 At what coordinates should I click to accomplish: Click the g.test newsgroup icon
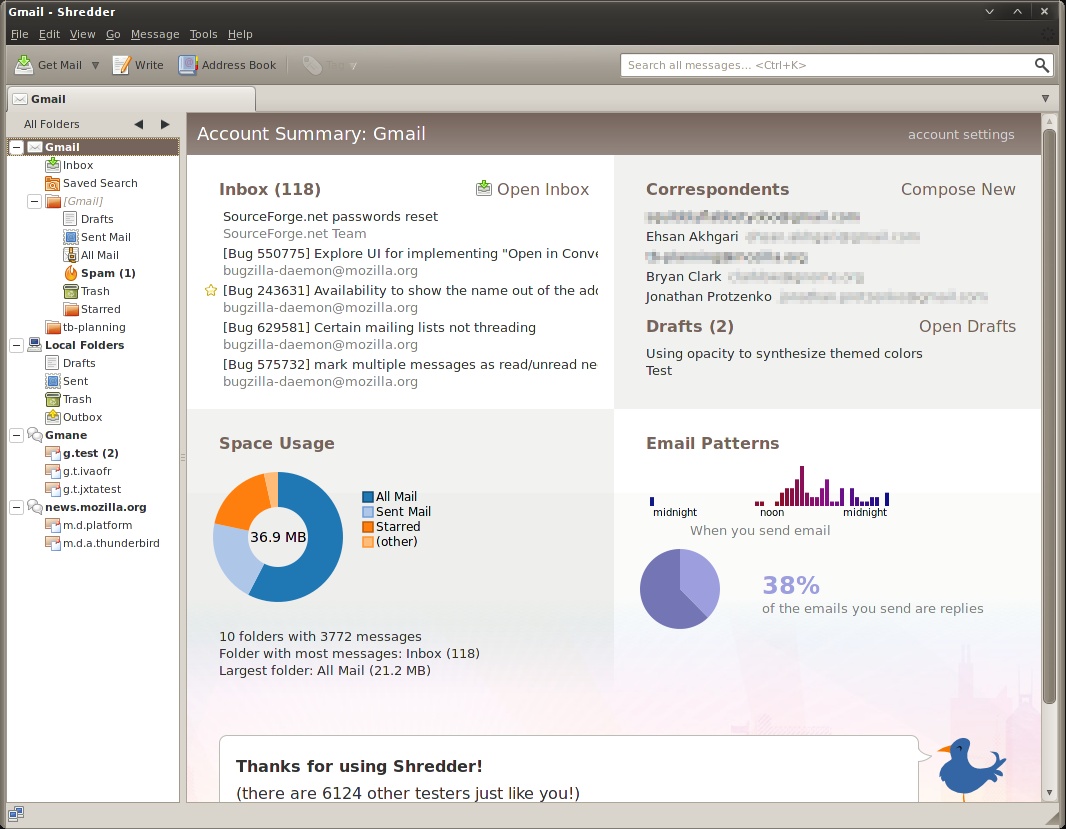52,453
